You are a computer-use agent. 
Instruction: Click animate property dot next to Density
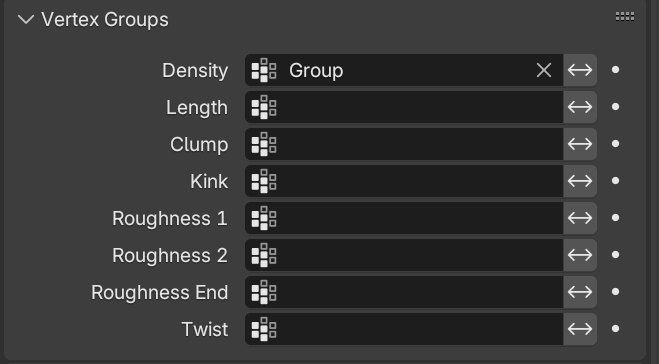615,70
